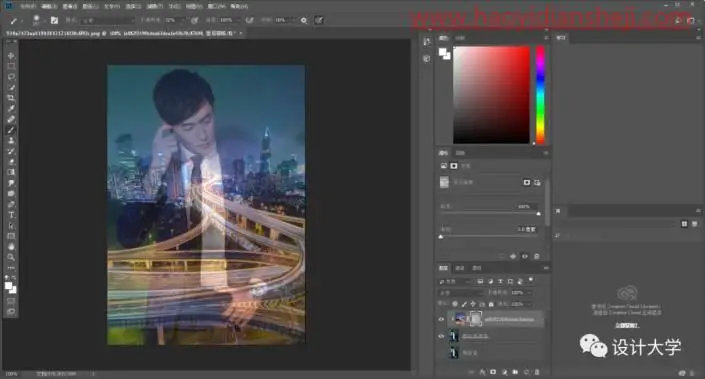
Task: Select the Brush tool in the toolbox
Action: (x=11, y=130)
